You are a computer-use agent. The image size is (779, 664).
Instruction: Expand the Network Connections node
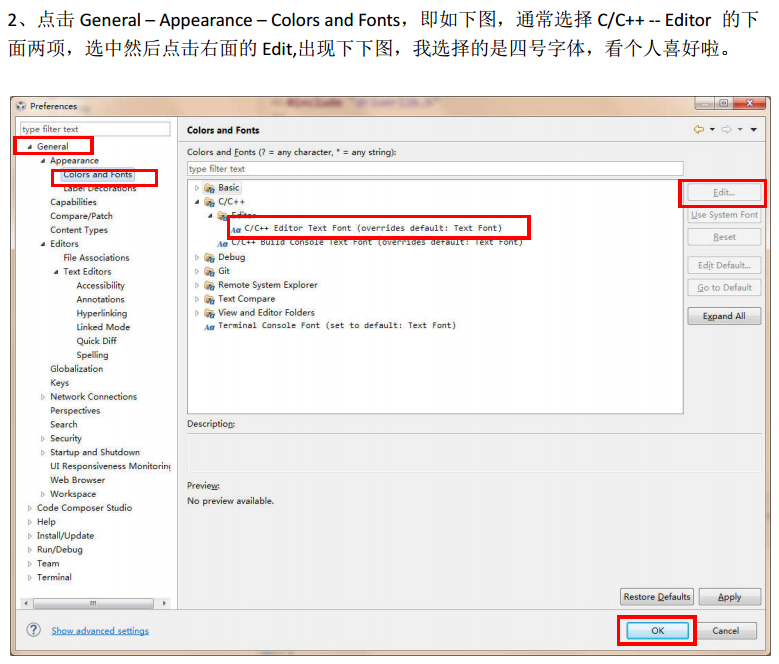43,397
